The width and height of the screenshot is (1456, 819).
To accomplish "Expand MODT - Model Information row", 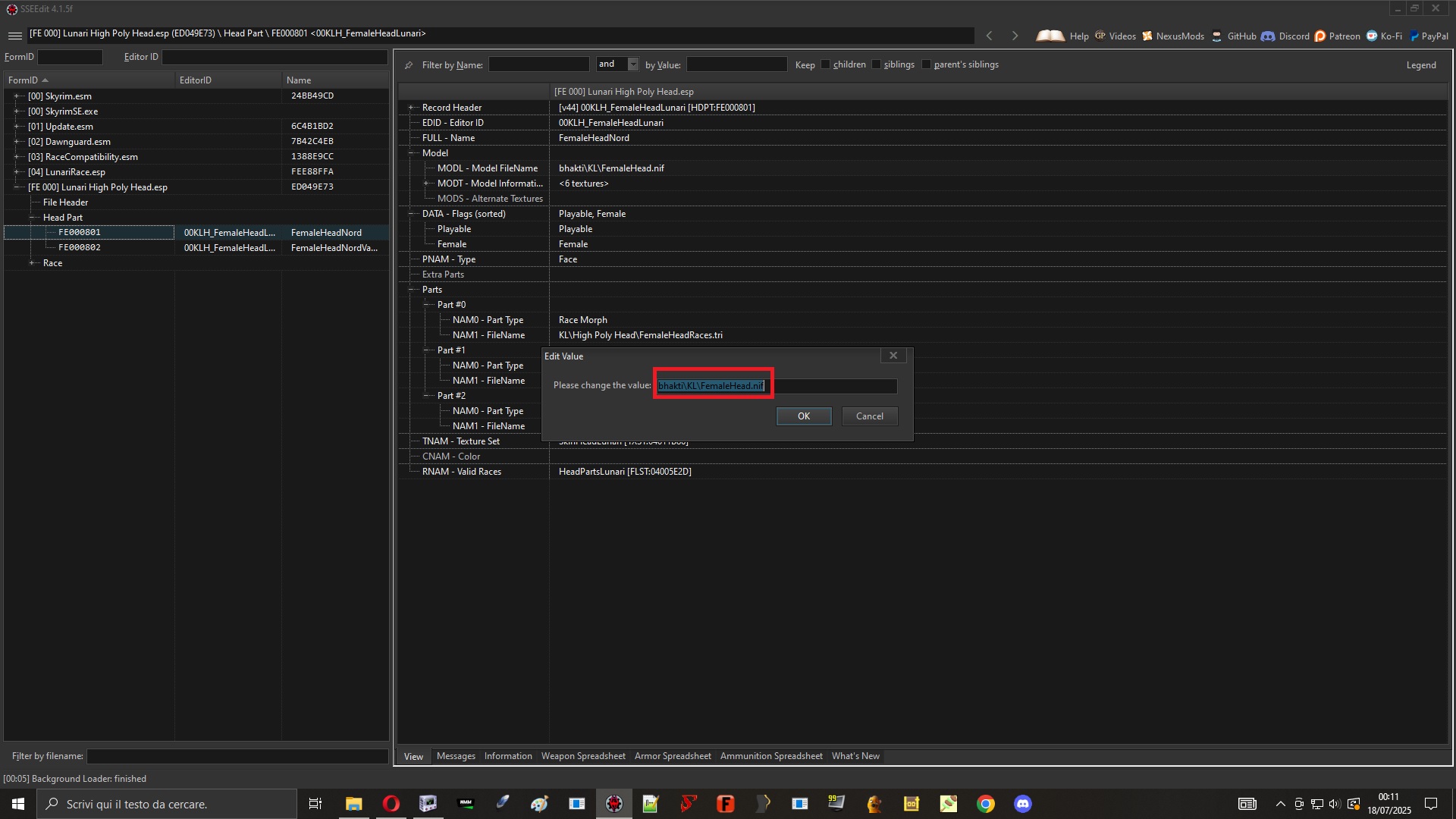I will click(426, 184).
